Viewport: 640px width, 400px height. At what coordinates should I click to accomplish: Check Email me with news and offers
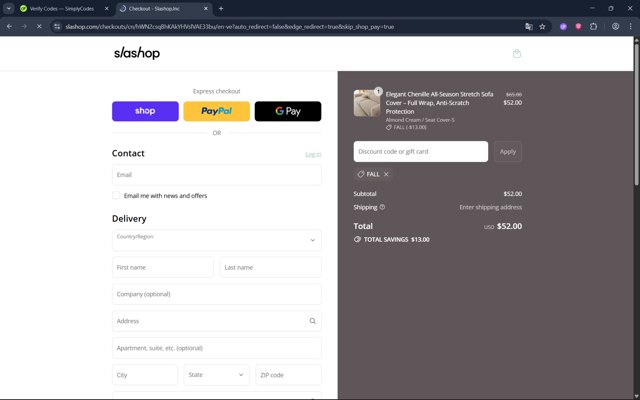116,196
